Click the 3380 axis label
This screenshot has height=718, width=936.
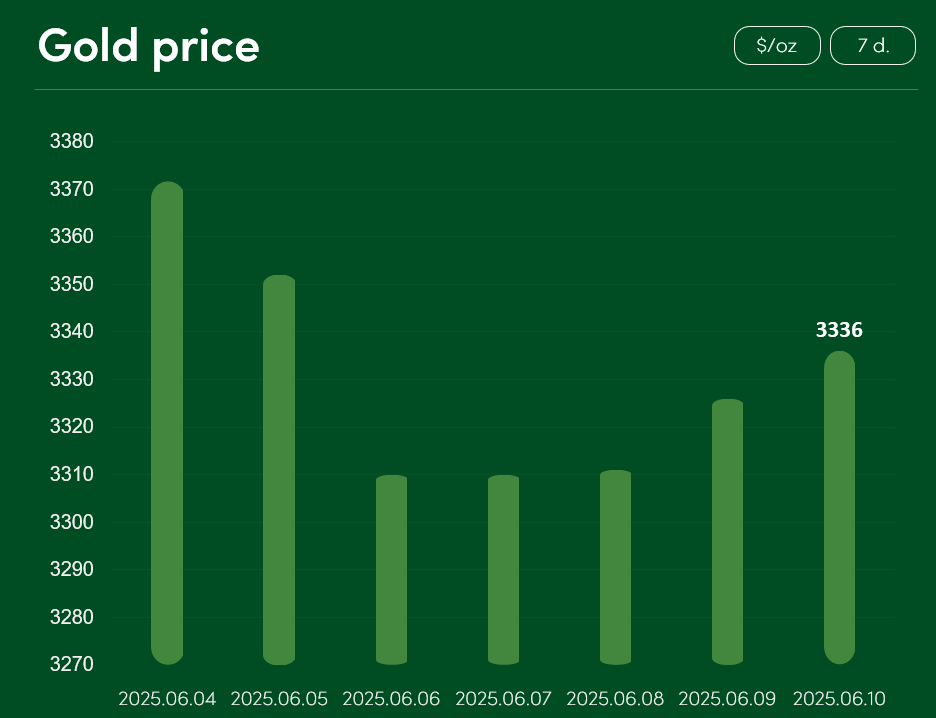(72, 141)
